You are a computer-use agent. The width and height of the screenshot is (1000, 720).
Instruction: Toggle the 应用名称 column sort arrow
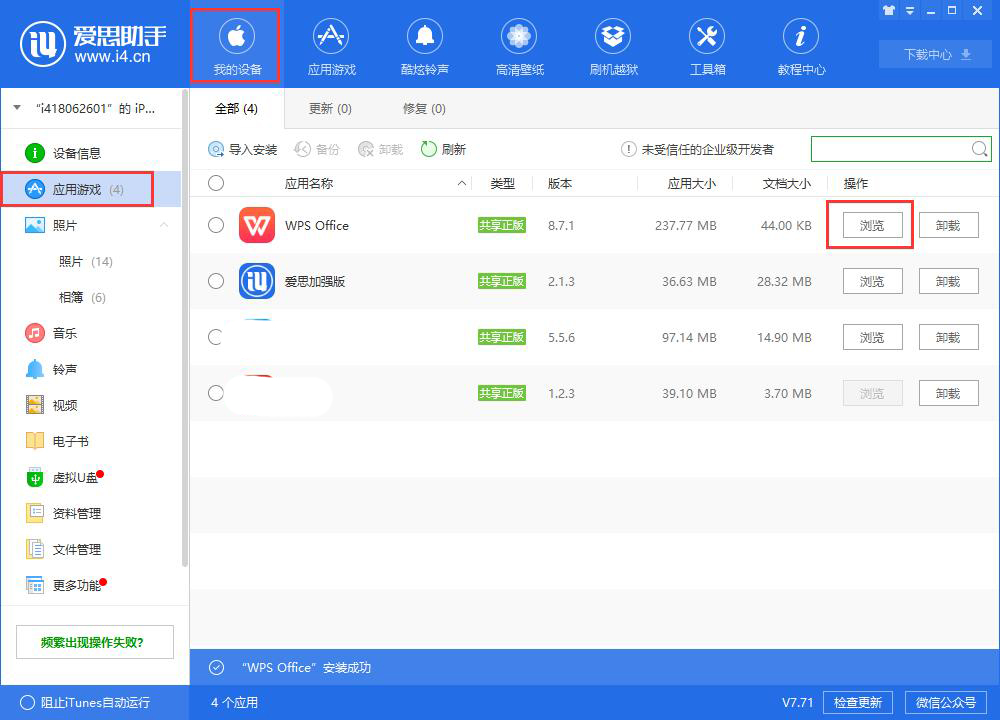pos(461,183)
